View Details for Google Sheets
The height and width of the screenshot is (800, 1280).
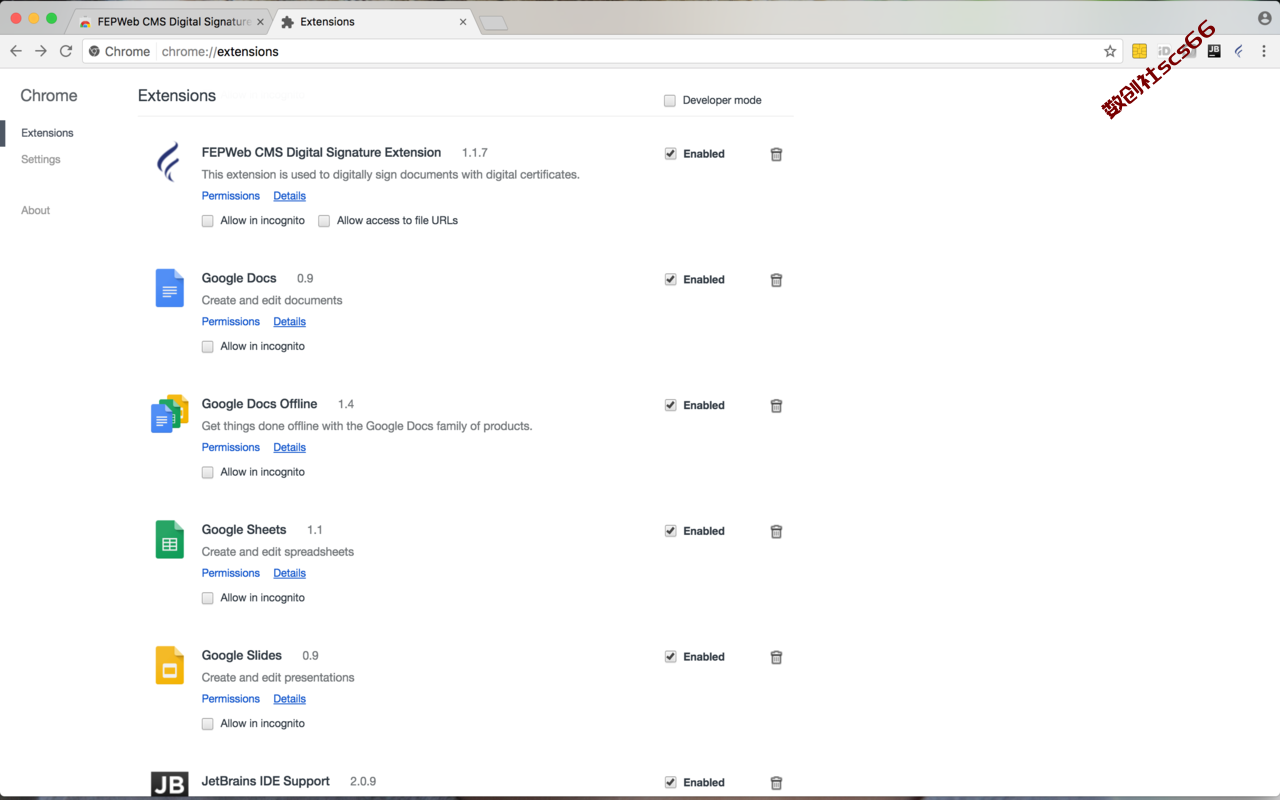[x=290, y=573]
